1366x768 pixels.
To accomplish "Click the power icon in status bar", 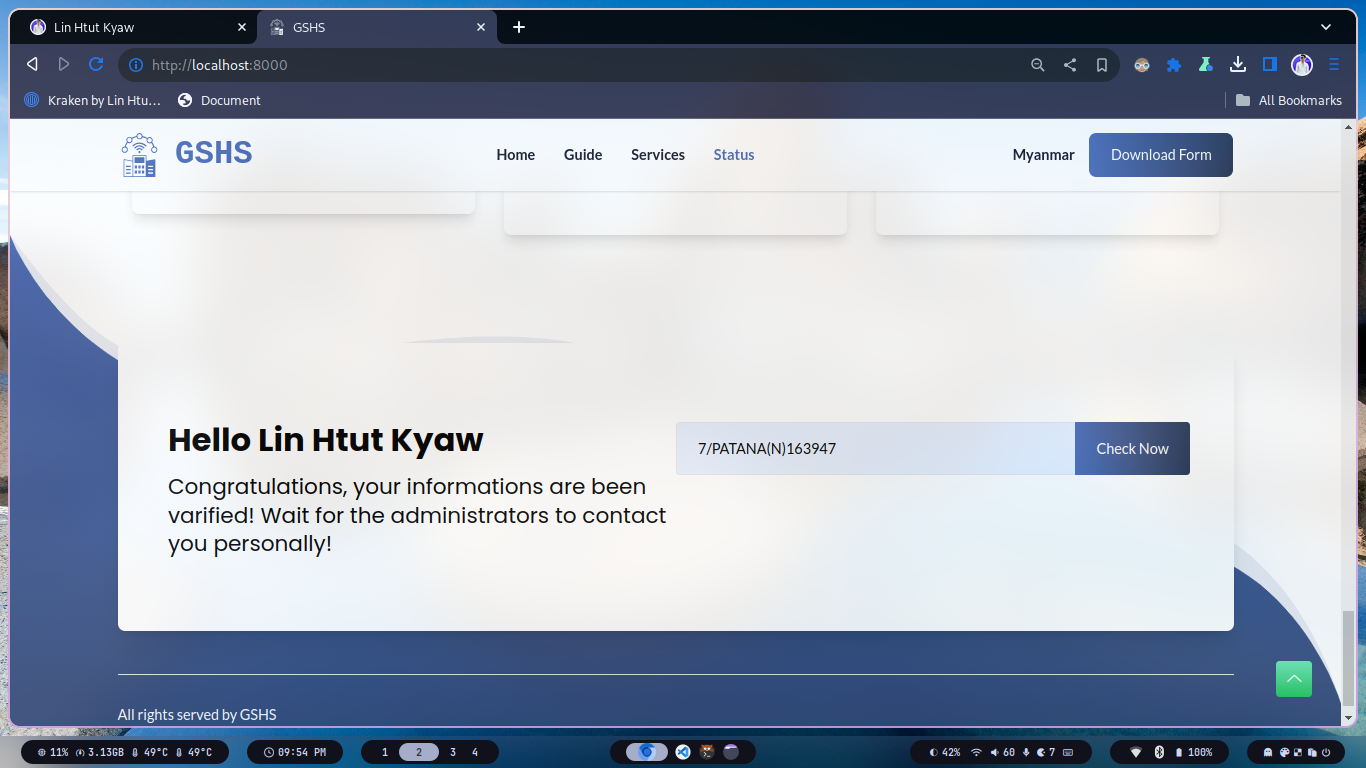I will point(1326,752).
